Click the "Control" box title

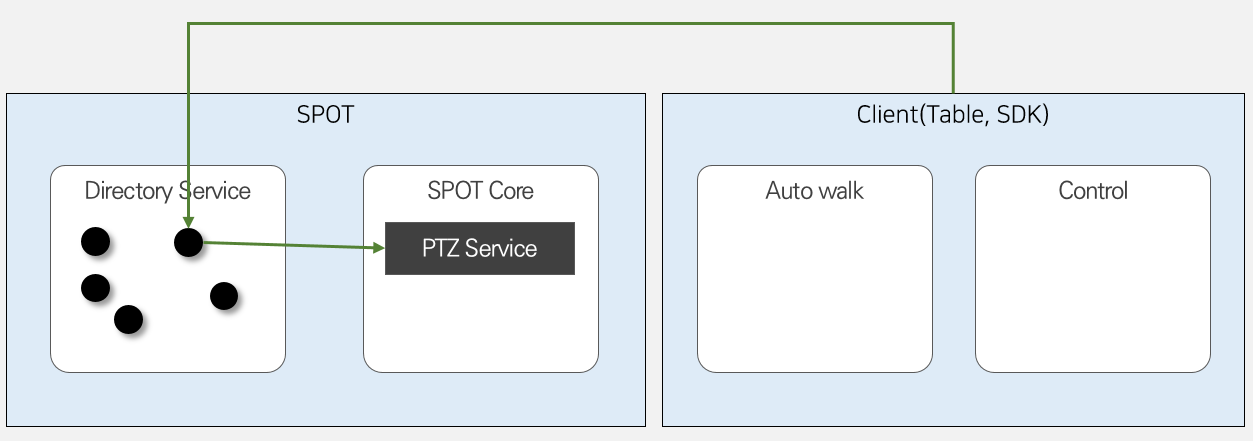(1092, 190)
